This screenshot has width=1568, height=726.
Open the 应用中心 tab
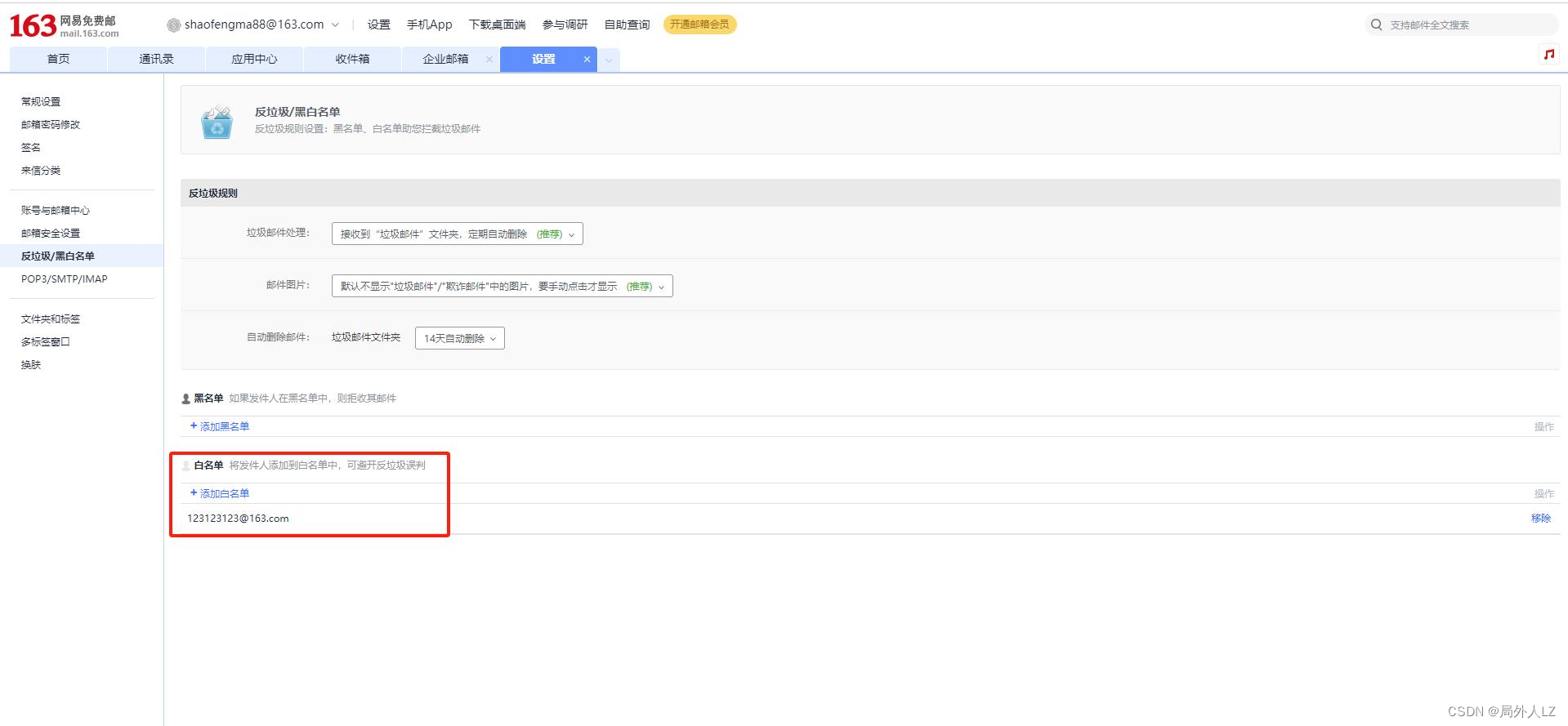(x=254, y=59)
